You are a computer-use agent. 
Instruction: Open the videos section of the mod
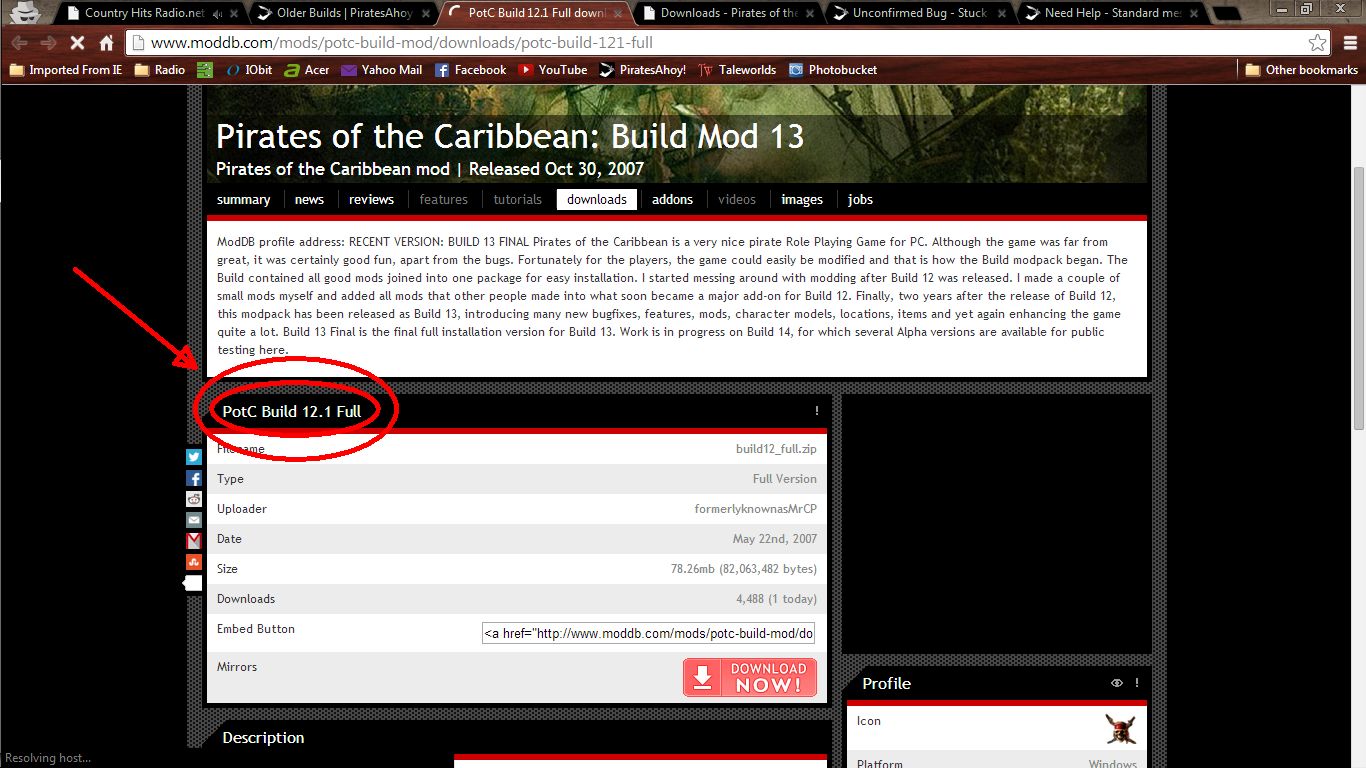click(737, 199)
